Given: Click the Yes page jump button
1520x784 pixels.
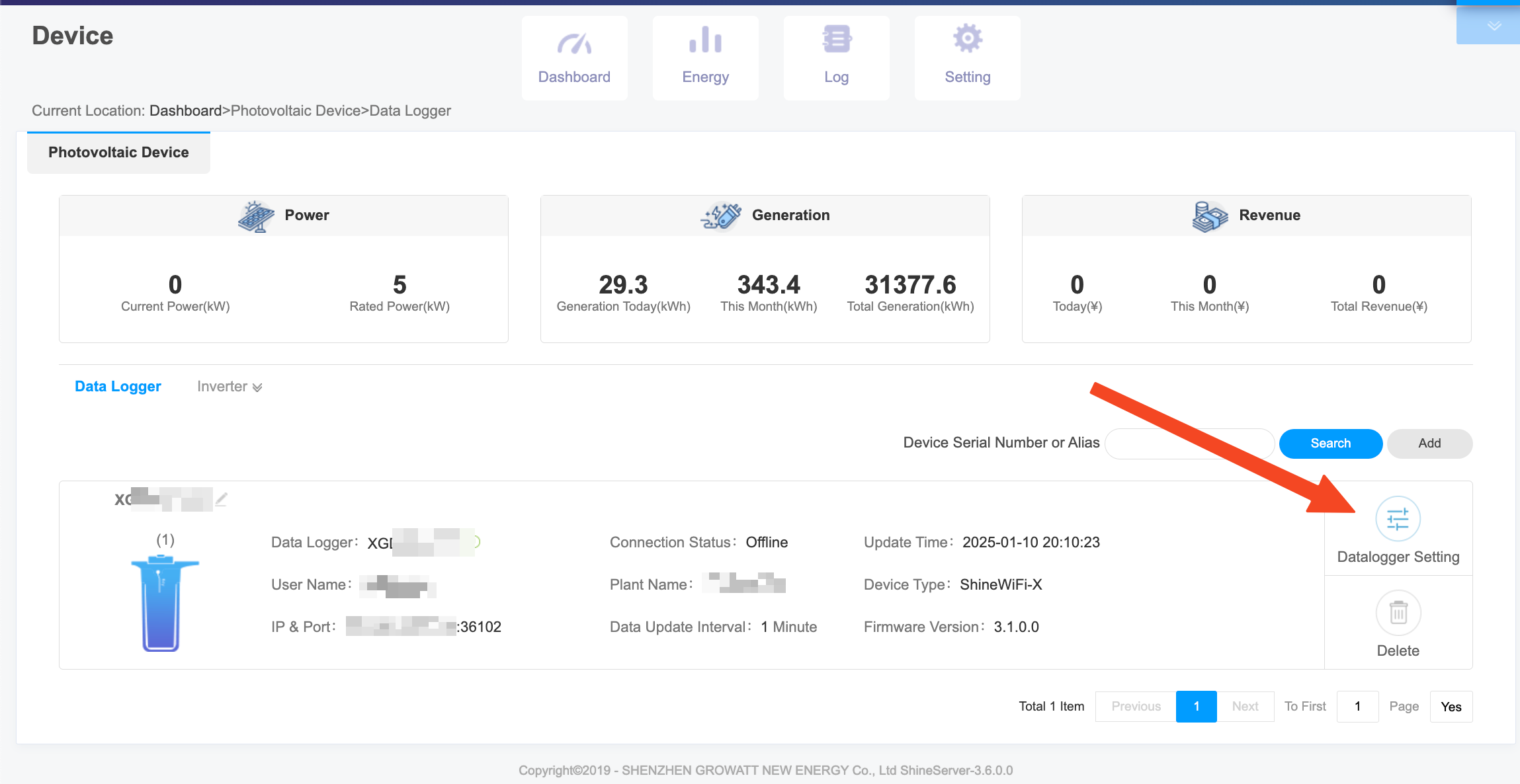Looking at the screenshot, I should tap(1451, 707).
